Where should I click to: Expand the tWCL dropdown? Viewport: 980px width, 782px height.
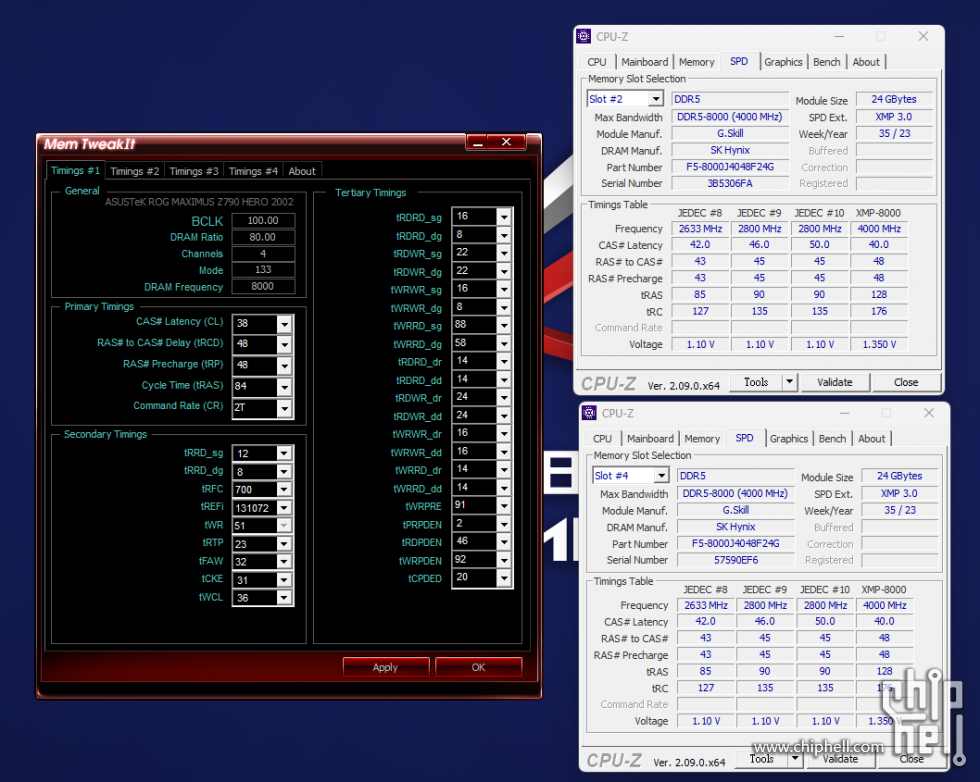(284, 598)
